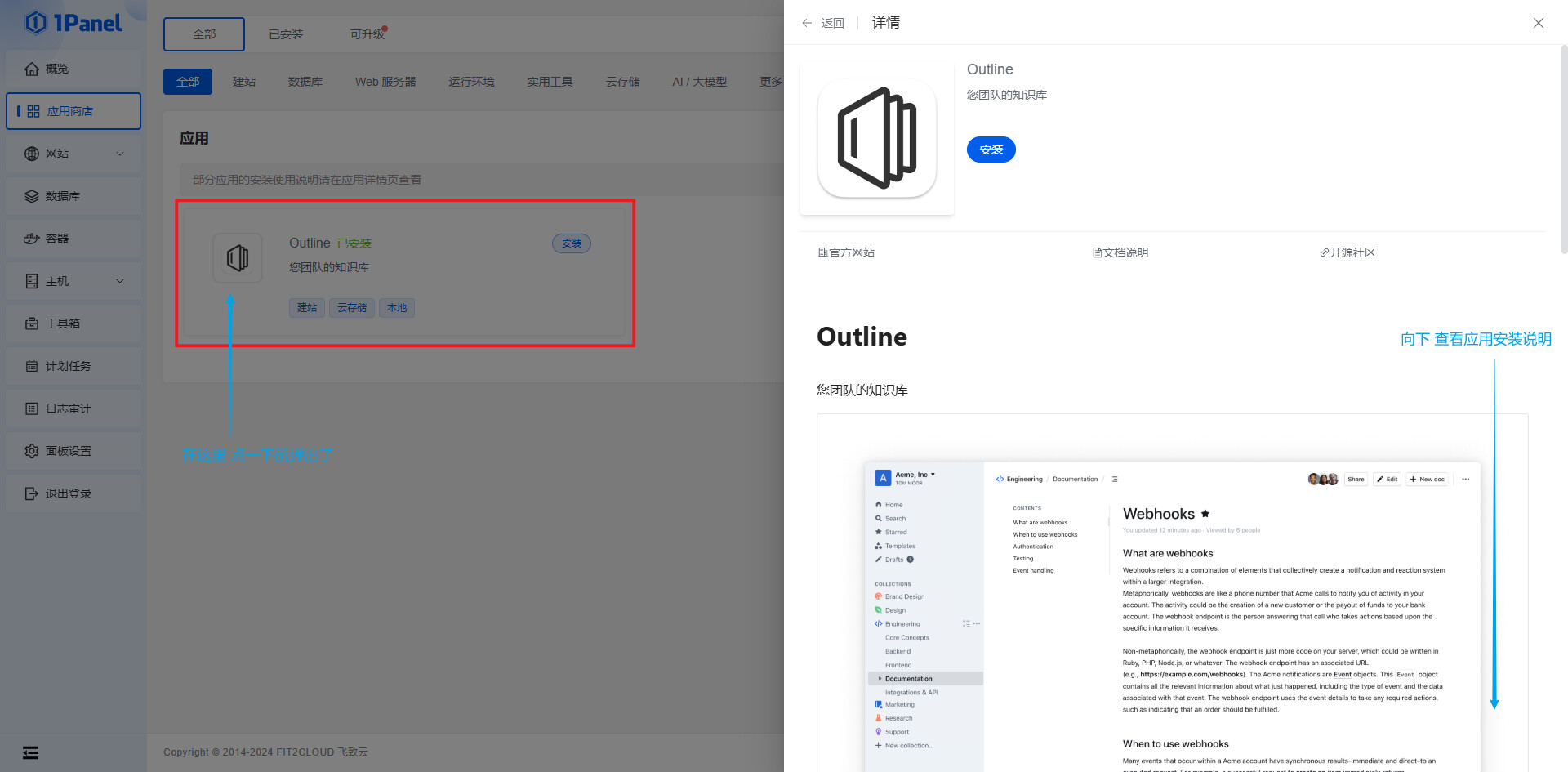Click the 1Panel logo
Image resolution: width=1568 pixels, height=772 pixels.
coord(73,23)
